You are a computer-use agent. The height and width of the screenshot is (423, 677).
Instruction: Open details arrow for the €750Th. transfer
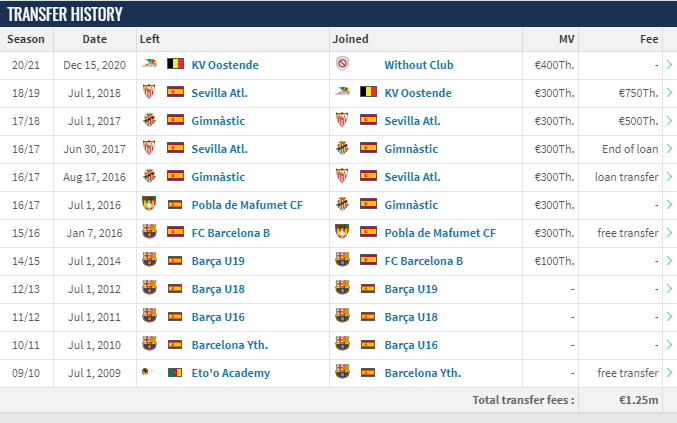[670, 93]
